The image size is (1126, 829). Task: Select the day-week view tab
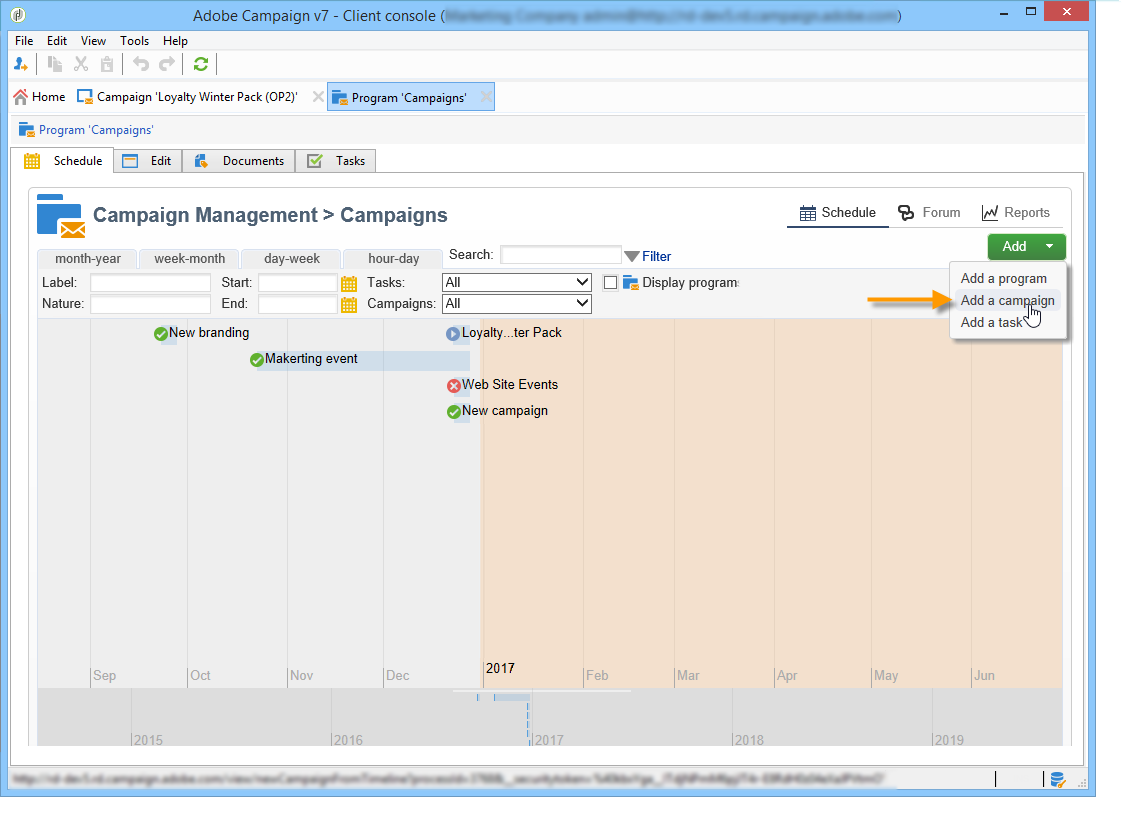click(x=292, y=259)
